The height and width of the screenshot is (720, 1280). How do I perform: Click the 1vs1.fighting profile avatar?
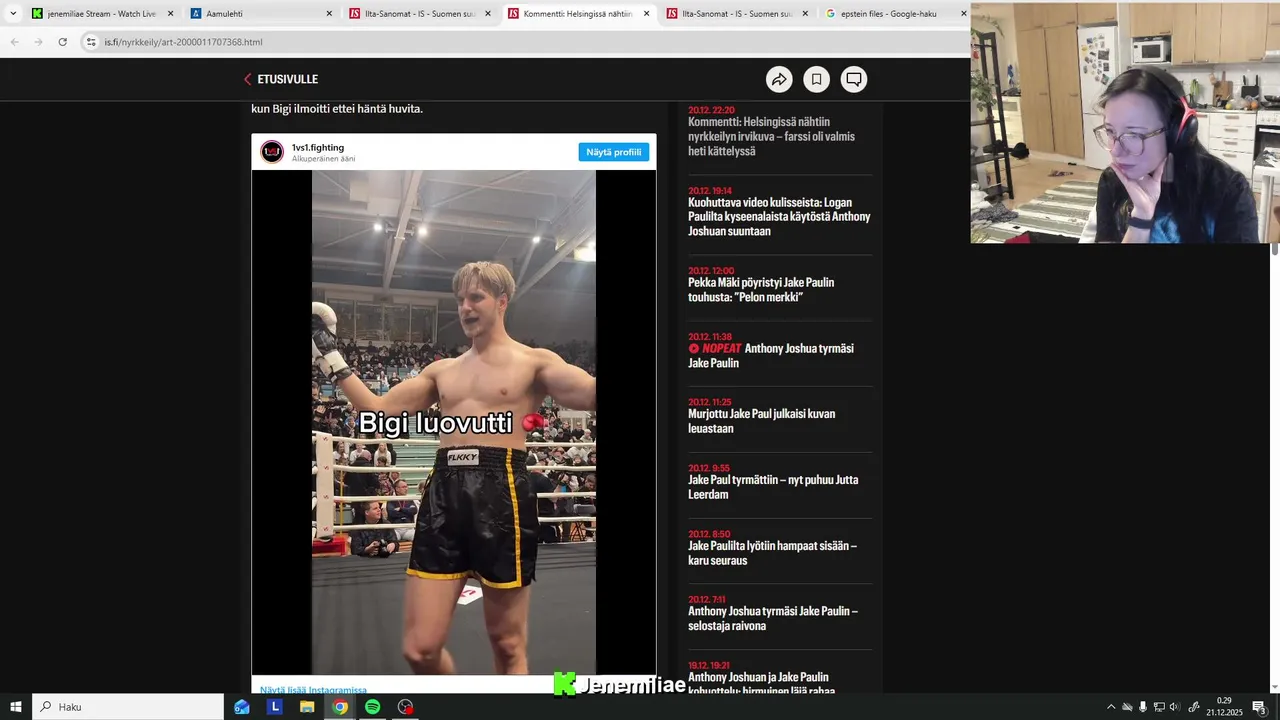[272, 151]
